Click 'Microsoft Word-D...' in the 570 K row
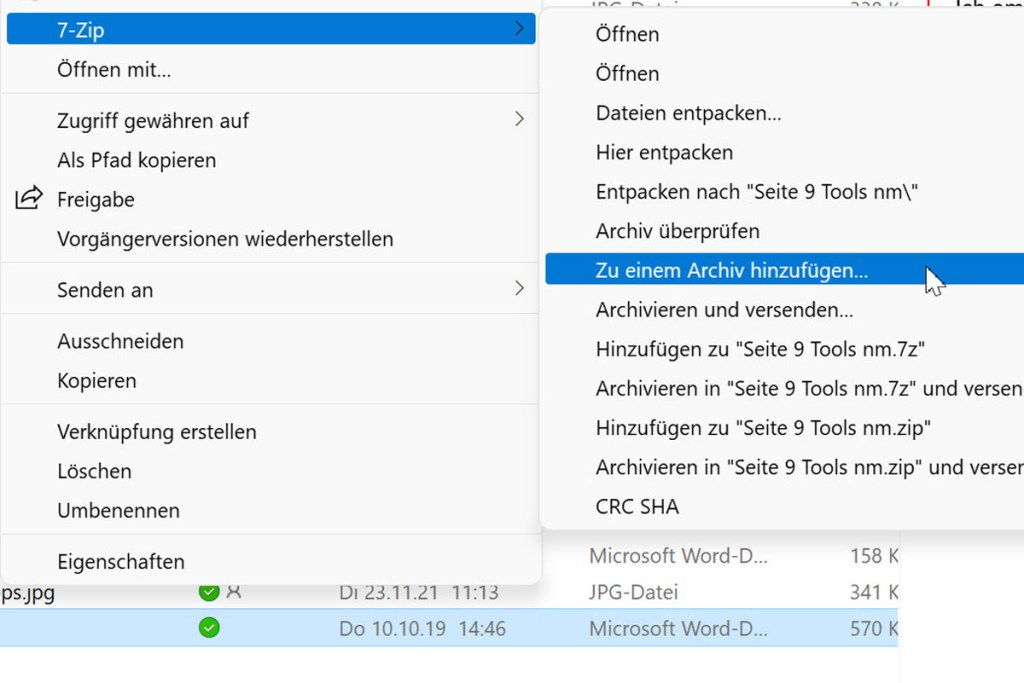 678,629
